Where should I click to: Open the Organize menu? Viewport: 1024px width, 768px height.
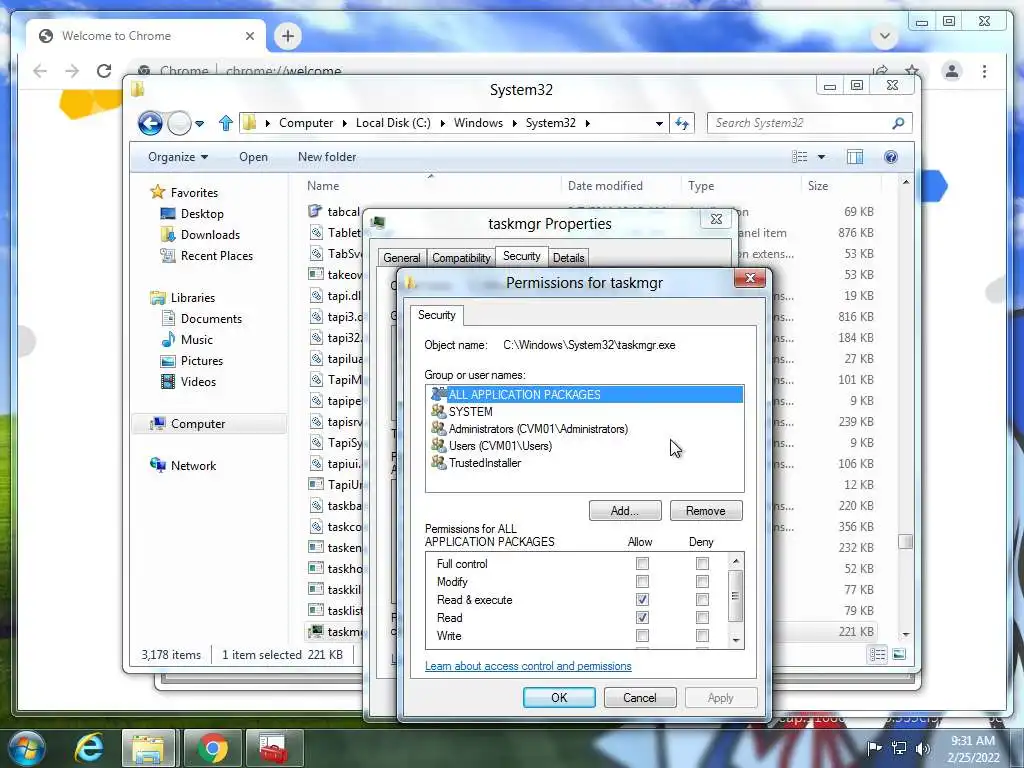point(178,157)
